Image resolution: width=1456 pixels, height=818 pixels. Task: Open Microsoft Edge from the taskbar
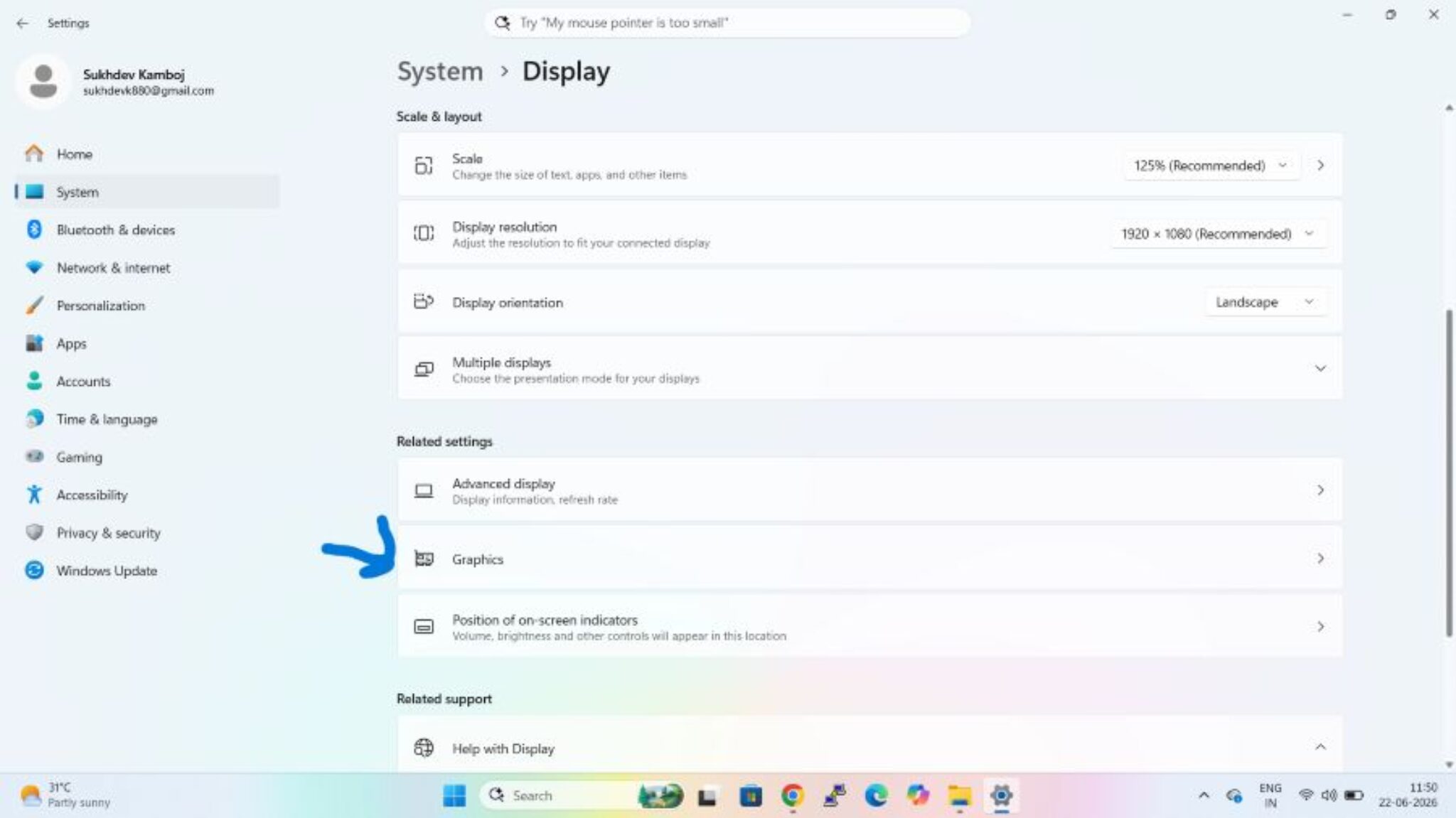[876, 795]
